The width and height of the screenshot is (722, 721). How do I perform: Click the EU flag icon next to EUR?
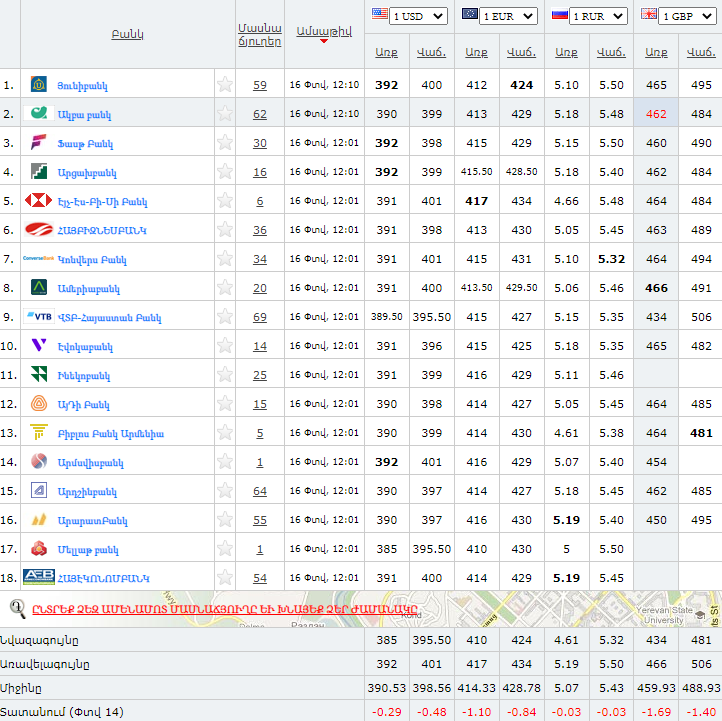coord(470,14)
